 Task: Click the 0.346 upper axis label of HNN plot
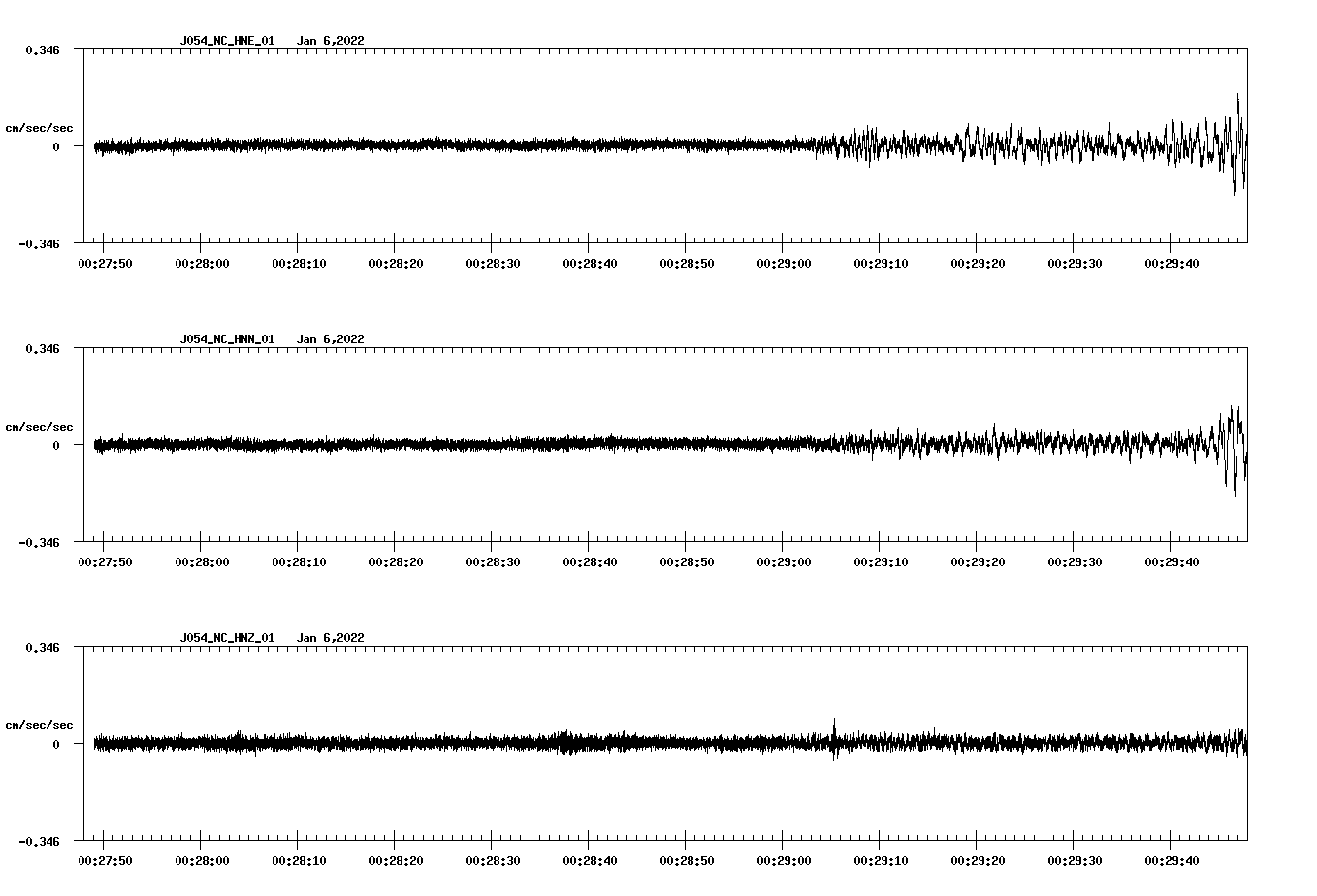tap(43, 348)
